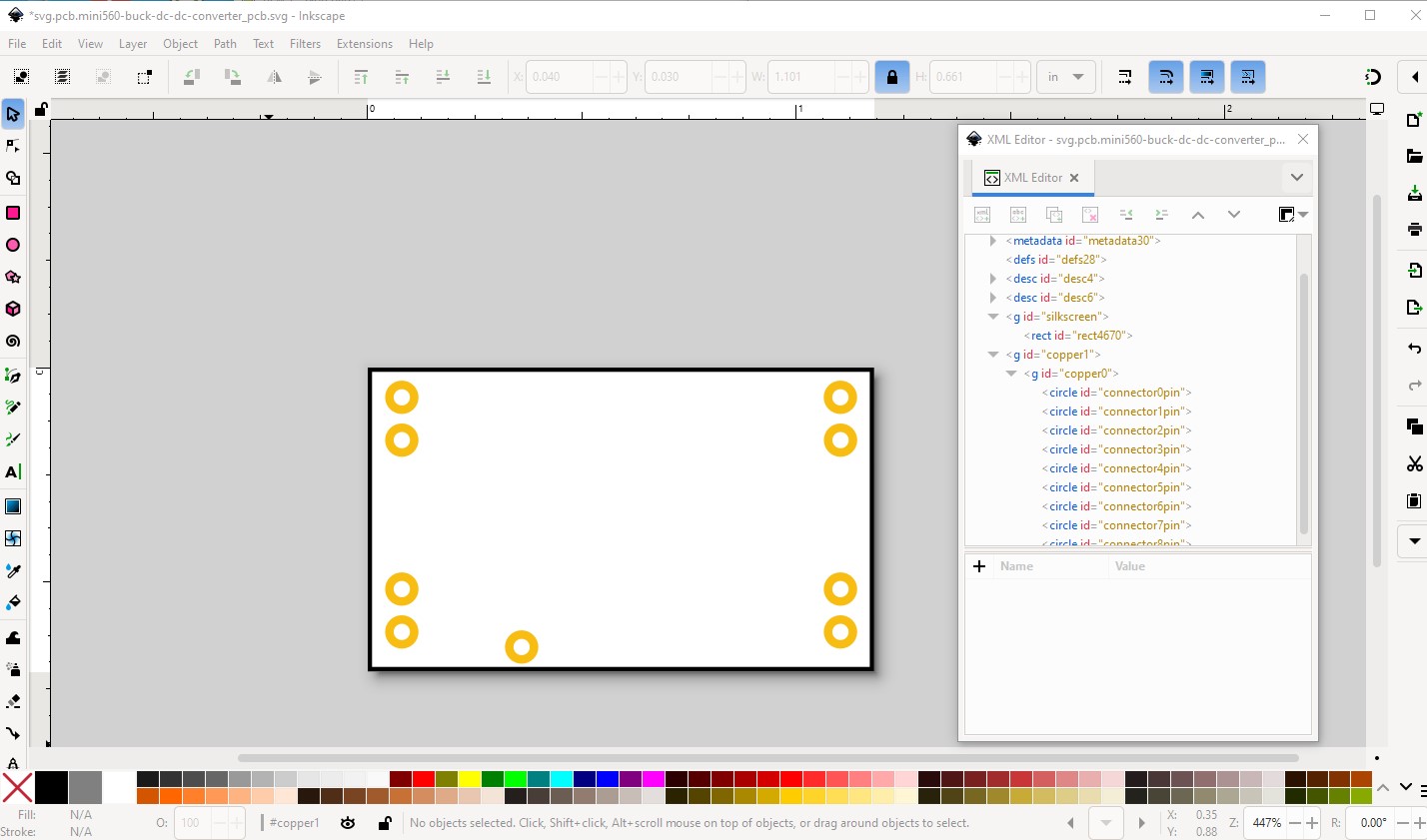1427x840 pixels.
Task: Open the units dropdown showing 'in'
Action: pos(1065,77)
